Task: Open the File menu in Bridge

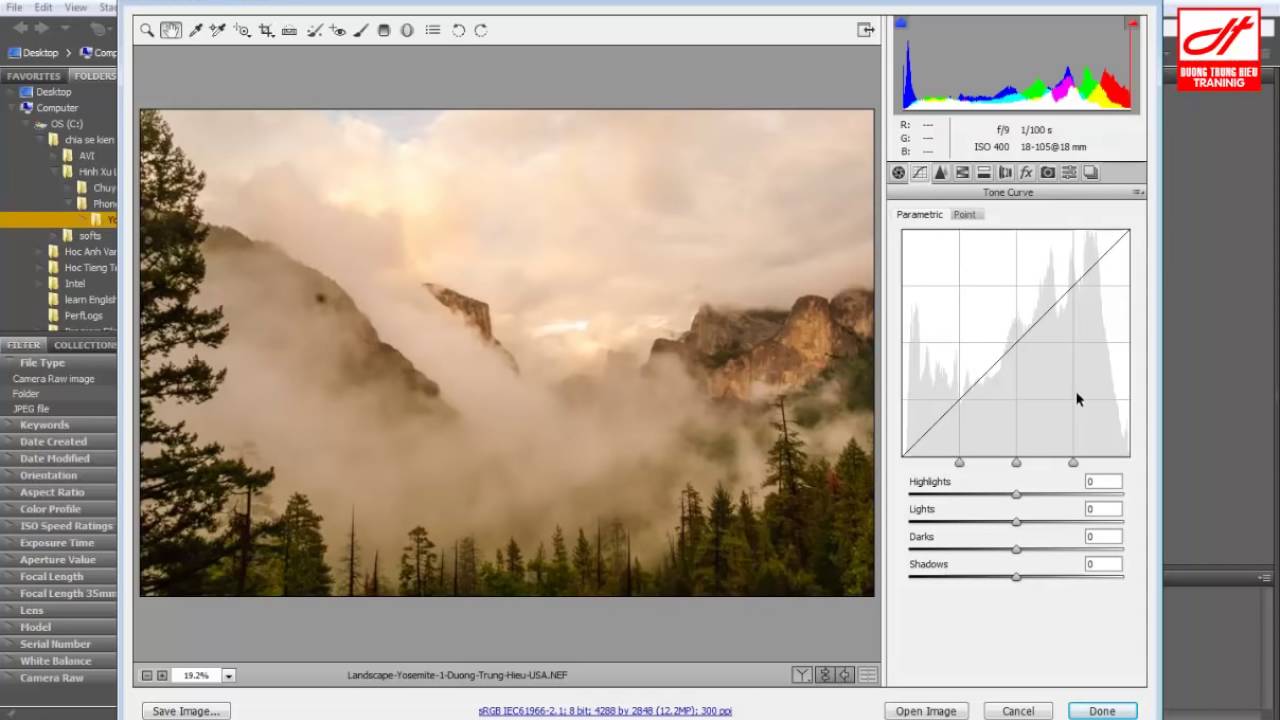Action: click(14, 7)
